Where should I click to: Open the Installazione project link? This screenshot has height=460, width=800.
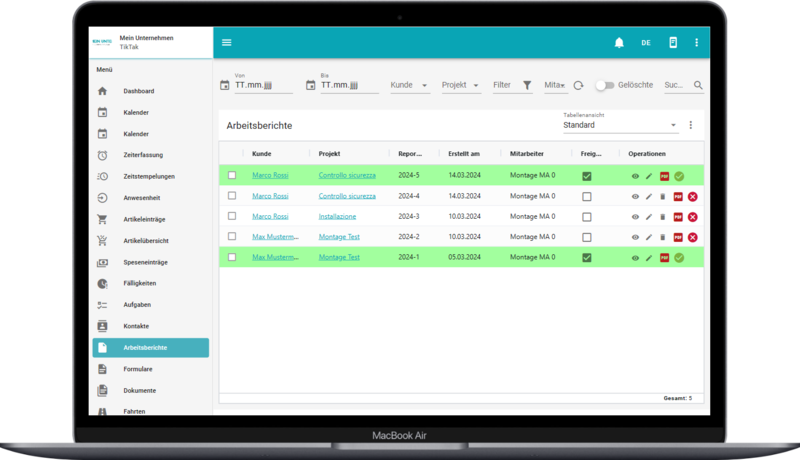pos(337,217)
